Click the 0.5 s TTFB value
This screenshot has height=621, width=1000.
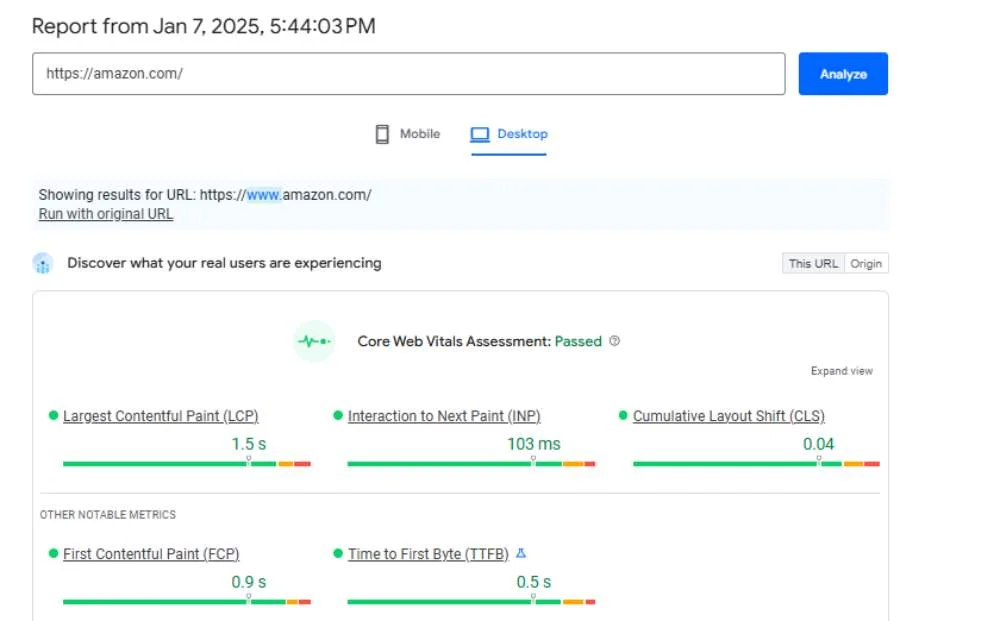point(534,582)
